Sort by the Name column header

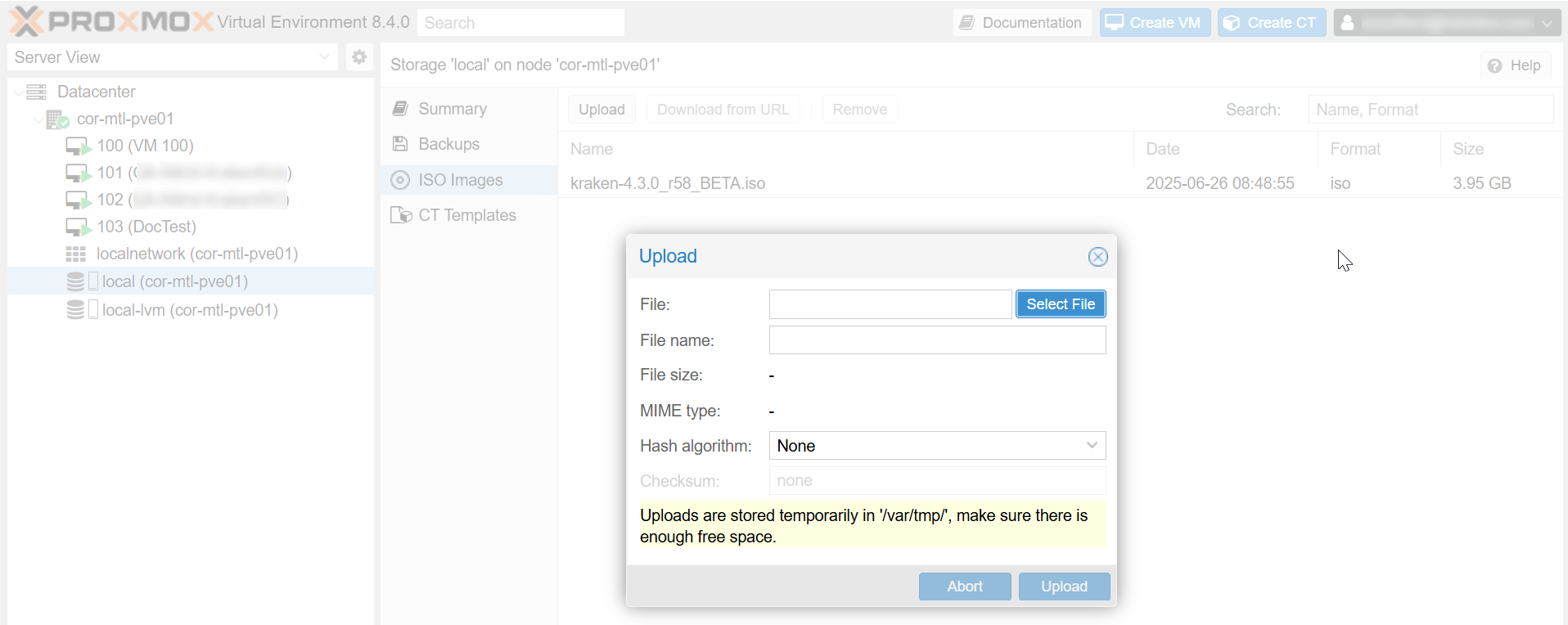tap(846, 149)
